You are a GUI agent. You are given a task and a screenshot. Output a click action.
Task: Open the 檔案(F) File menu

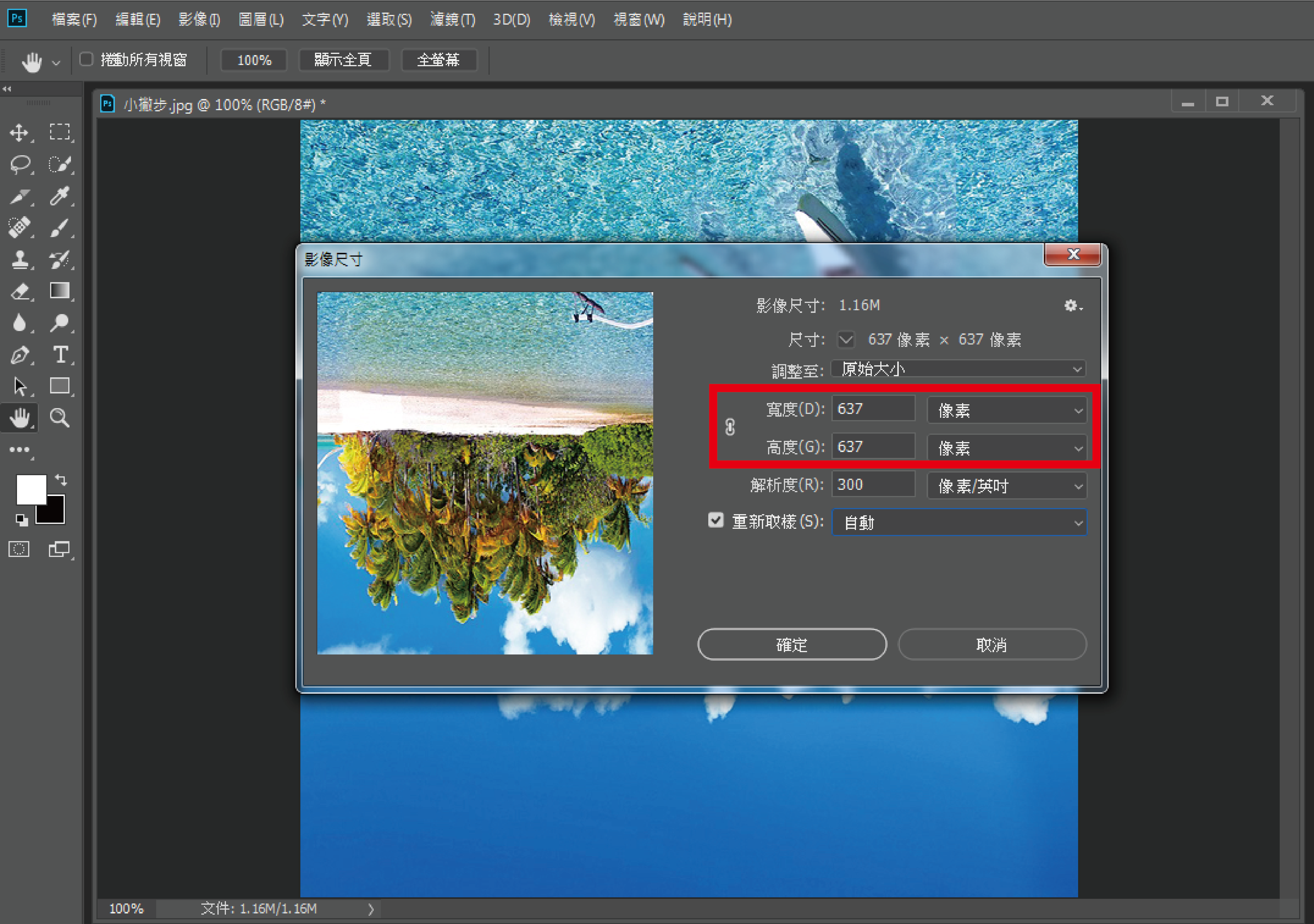(x=74, y=20)
